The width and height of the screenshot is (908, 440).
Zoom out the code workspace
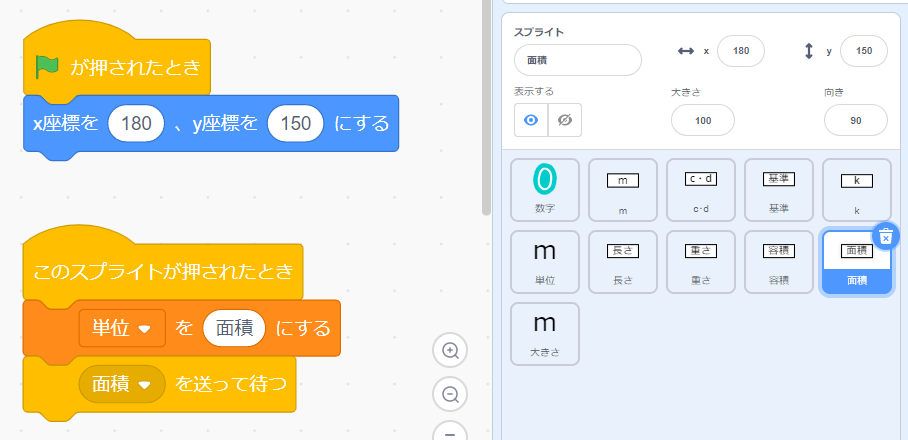point(450,394)
